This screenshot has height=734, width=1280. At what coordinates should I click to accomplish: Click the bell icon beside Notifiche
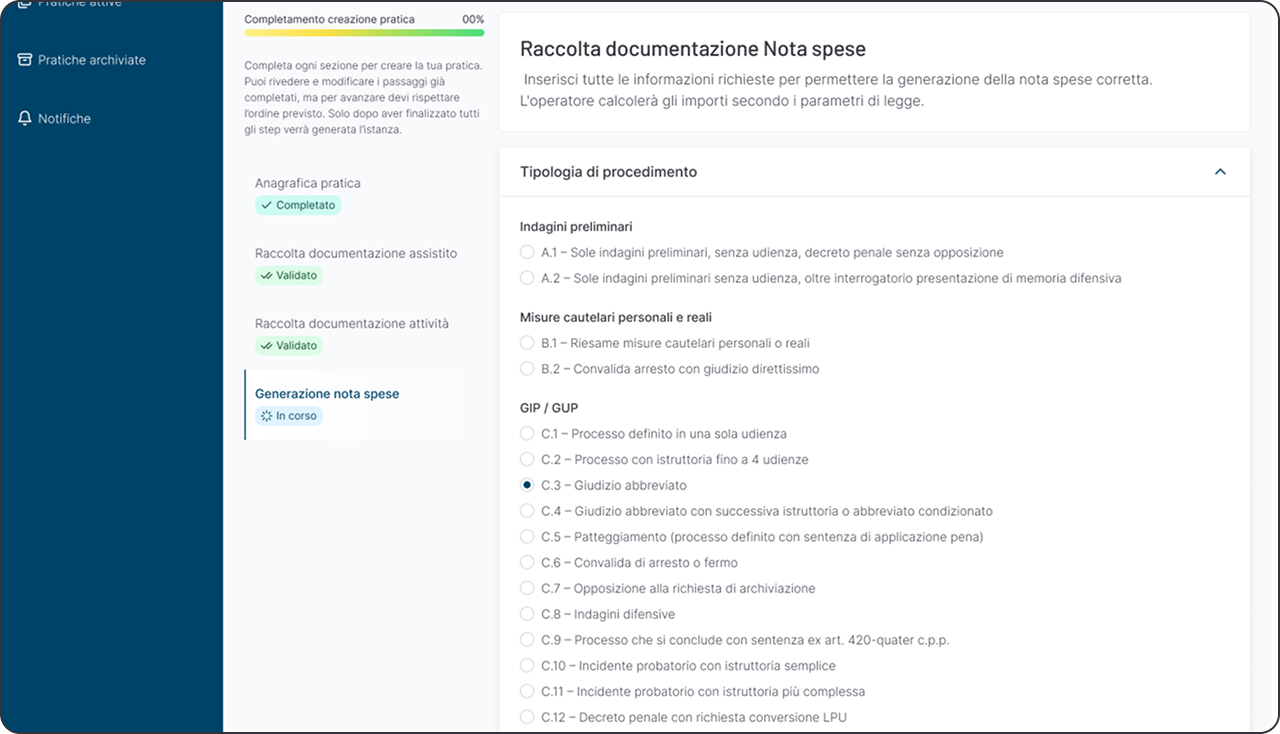point(25,118)
